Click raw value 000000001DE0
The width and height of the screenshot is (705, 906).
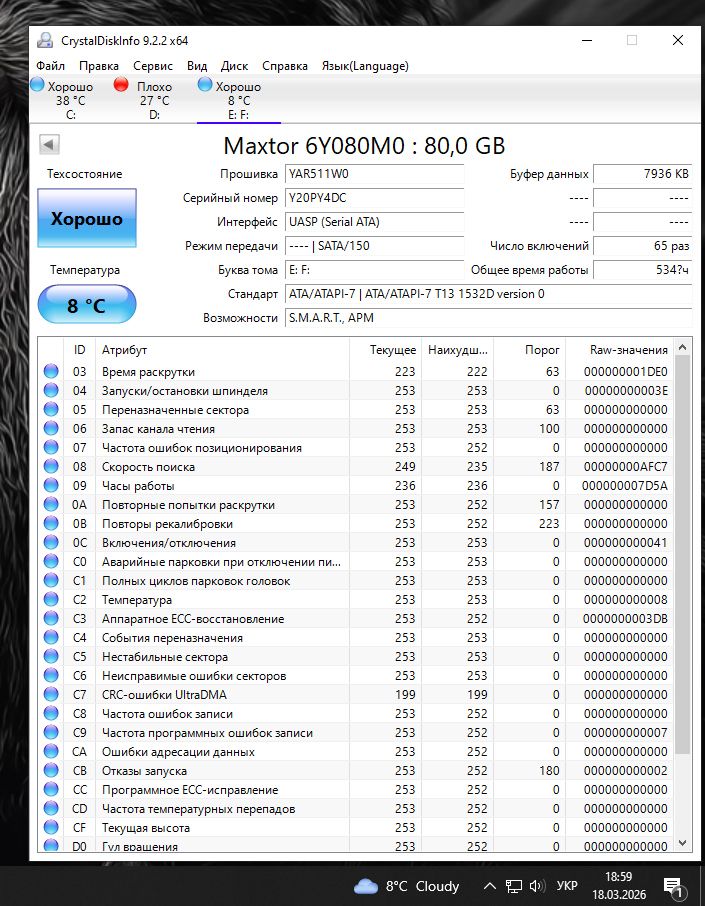(x=625, y=372)
